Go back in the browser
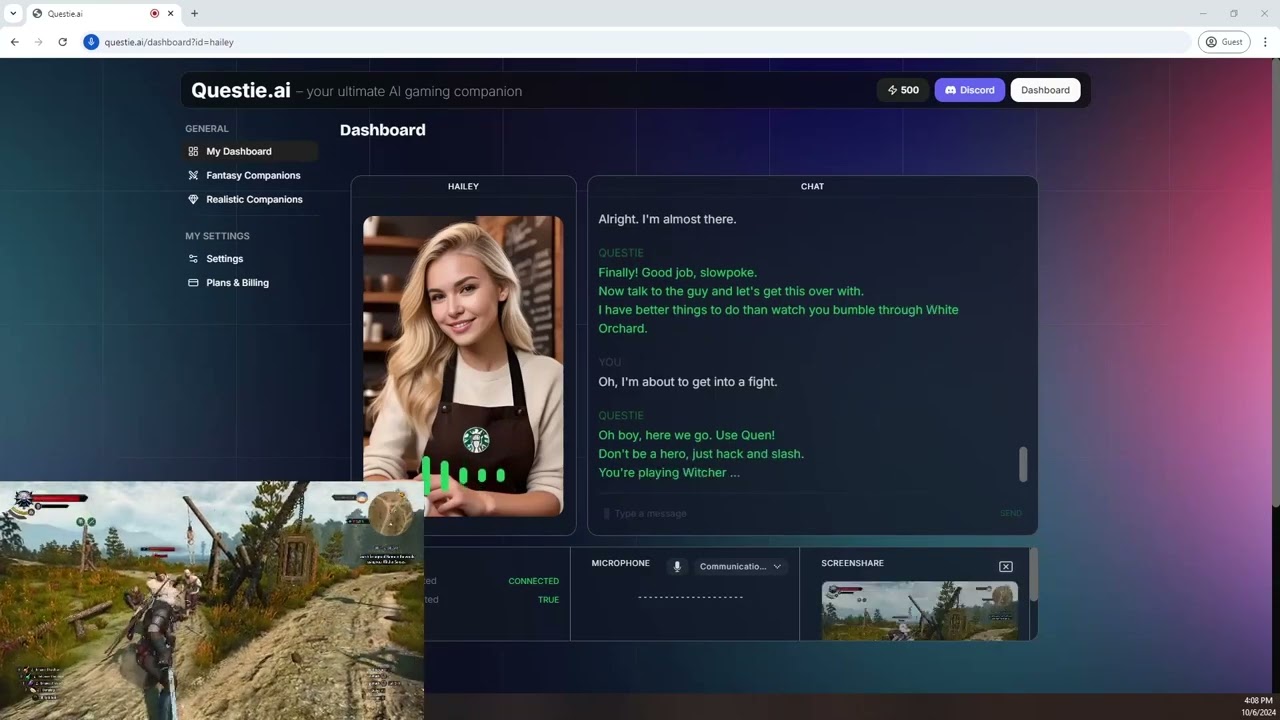The height and width of the screenshot is (720, 1280). pos(14,42)
